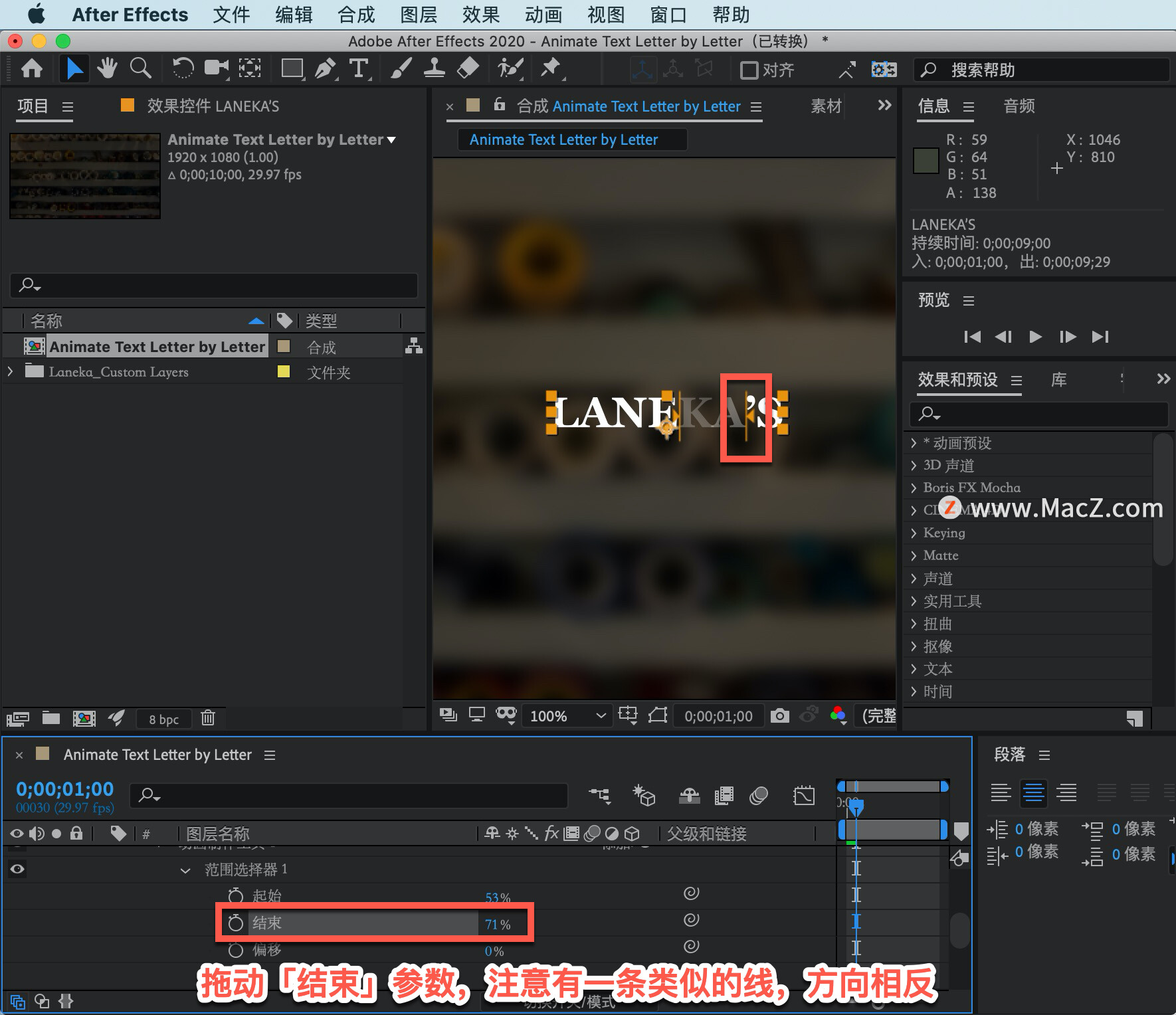Image resolution: width=1176 pixels, height=1015 pixels.
Task: Open the 合成 menu
Action: coord(356,15)
